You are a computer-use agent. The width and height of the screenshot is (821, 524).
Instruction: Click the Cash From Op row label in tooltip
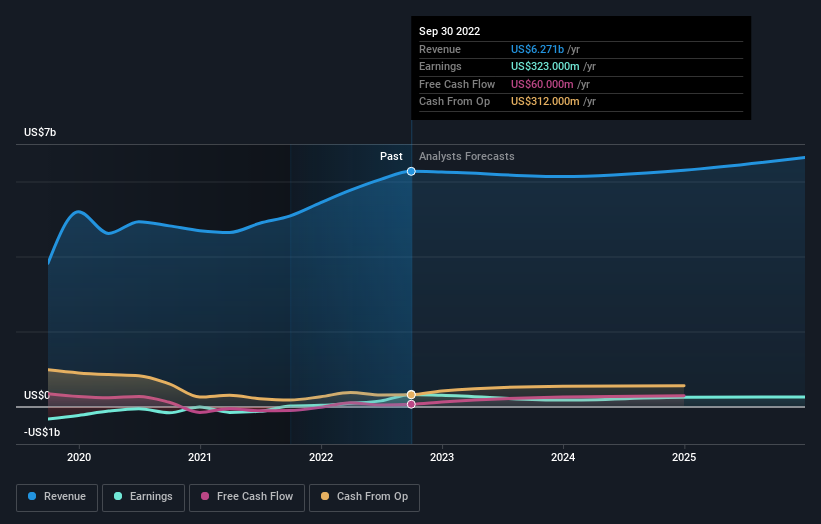(454, 102)
